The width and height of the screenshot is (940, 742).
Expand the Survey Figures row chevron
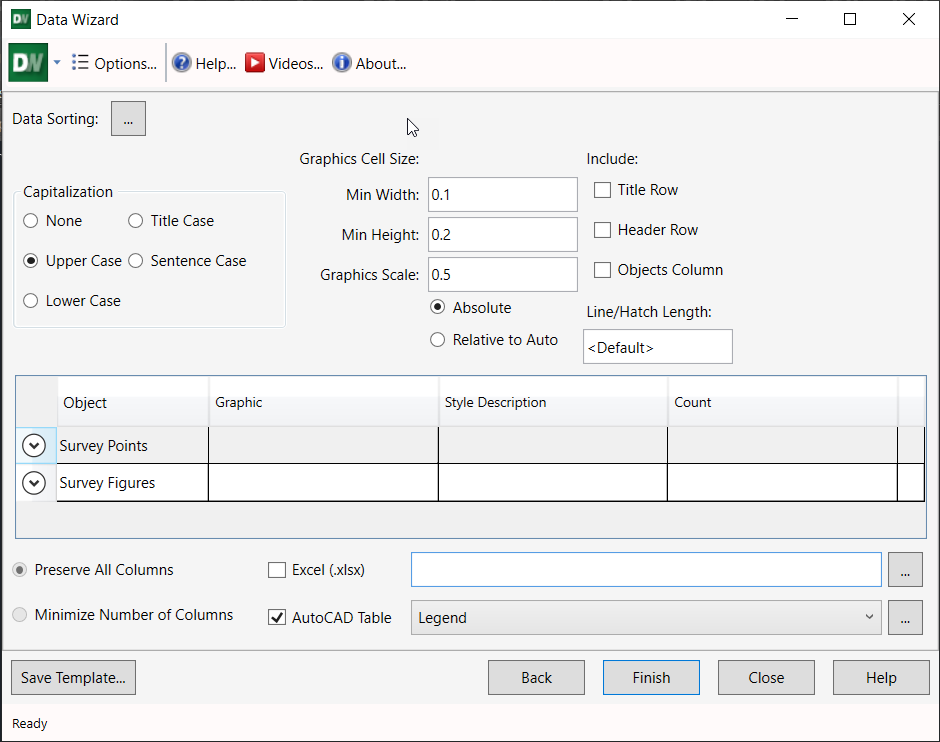[34, 483]
